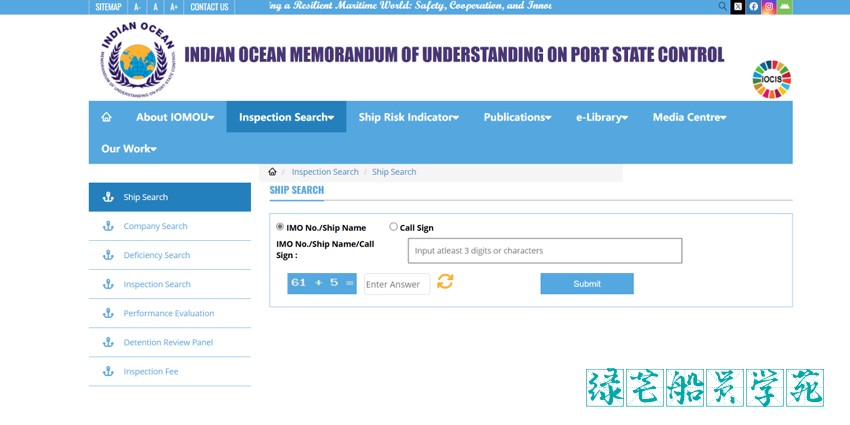The image size is (850, 425).
Task: Expand the Inspection Search dropdown menu
Action: (286, 117)
